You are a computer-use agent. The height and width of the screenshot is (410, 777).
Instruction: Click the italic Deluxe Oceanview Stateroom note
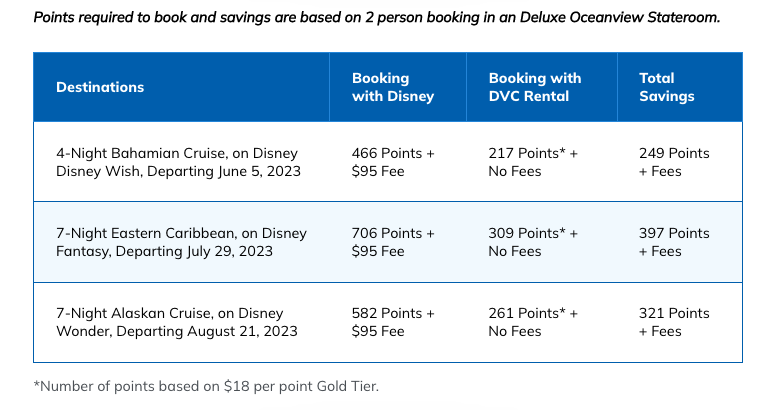(x=377, y=18)
